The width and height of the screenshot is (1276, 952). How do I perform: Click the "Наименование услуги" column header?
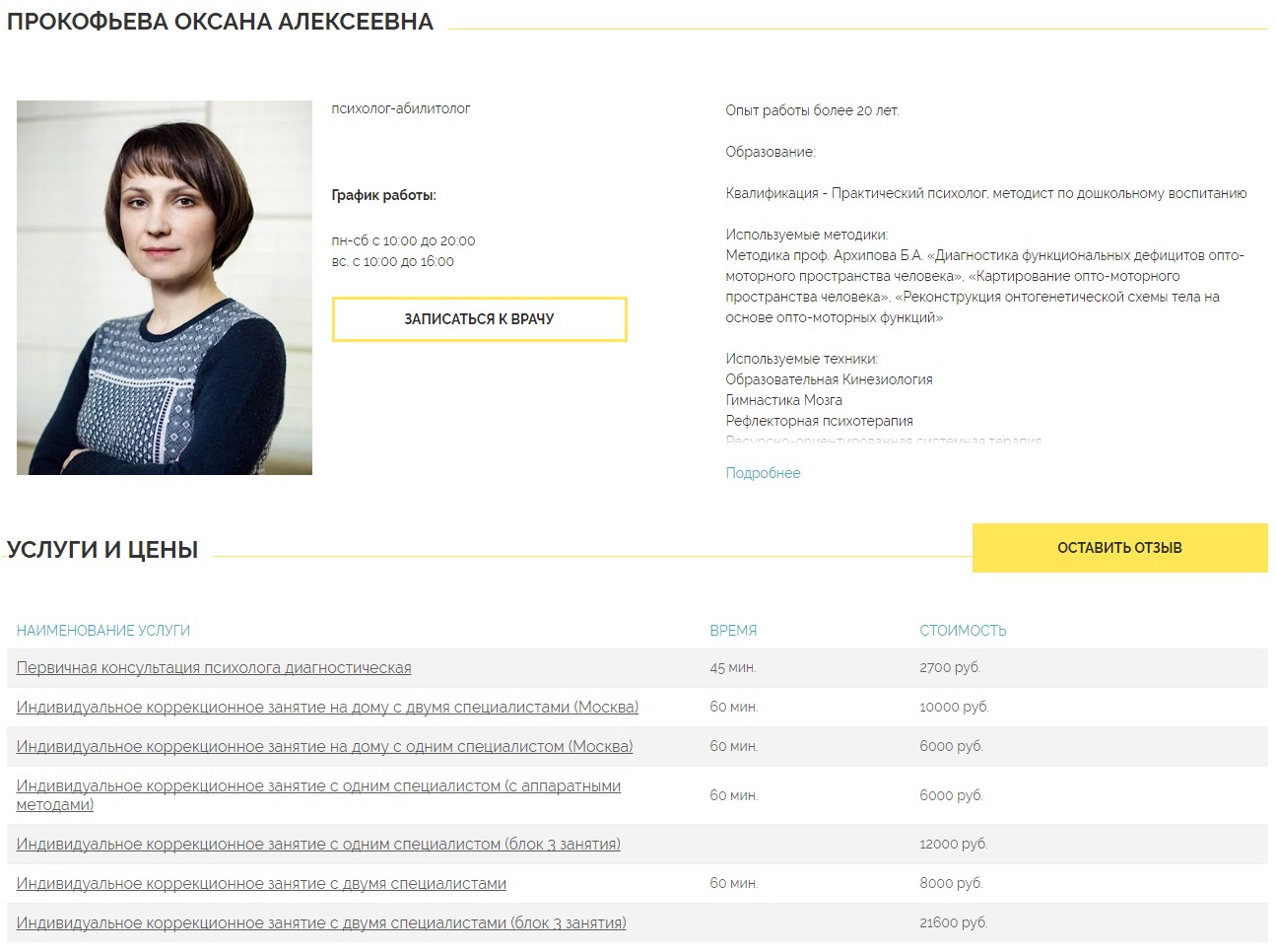tap(103, 631)
